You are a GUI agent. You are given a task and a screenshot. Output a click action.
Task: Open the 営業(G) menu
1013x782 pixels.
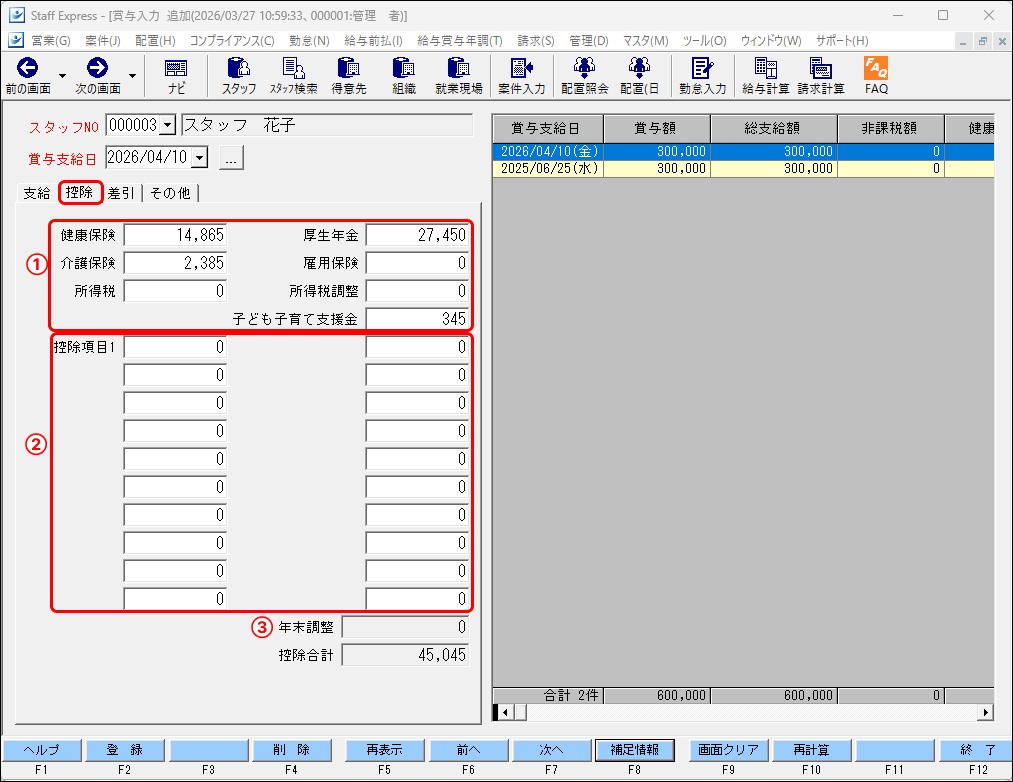pos(50,41)
